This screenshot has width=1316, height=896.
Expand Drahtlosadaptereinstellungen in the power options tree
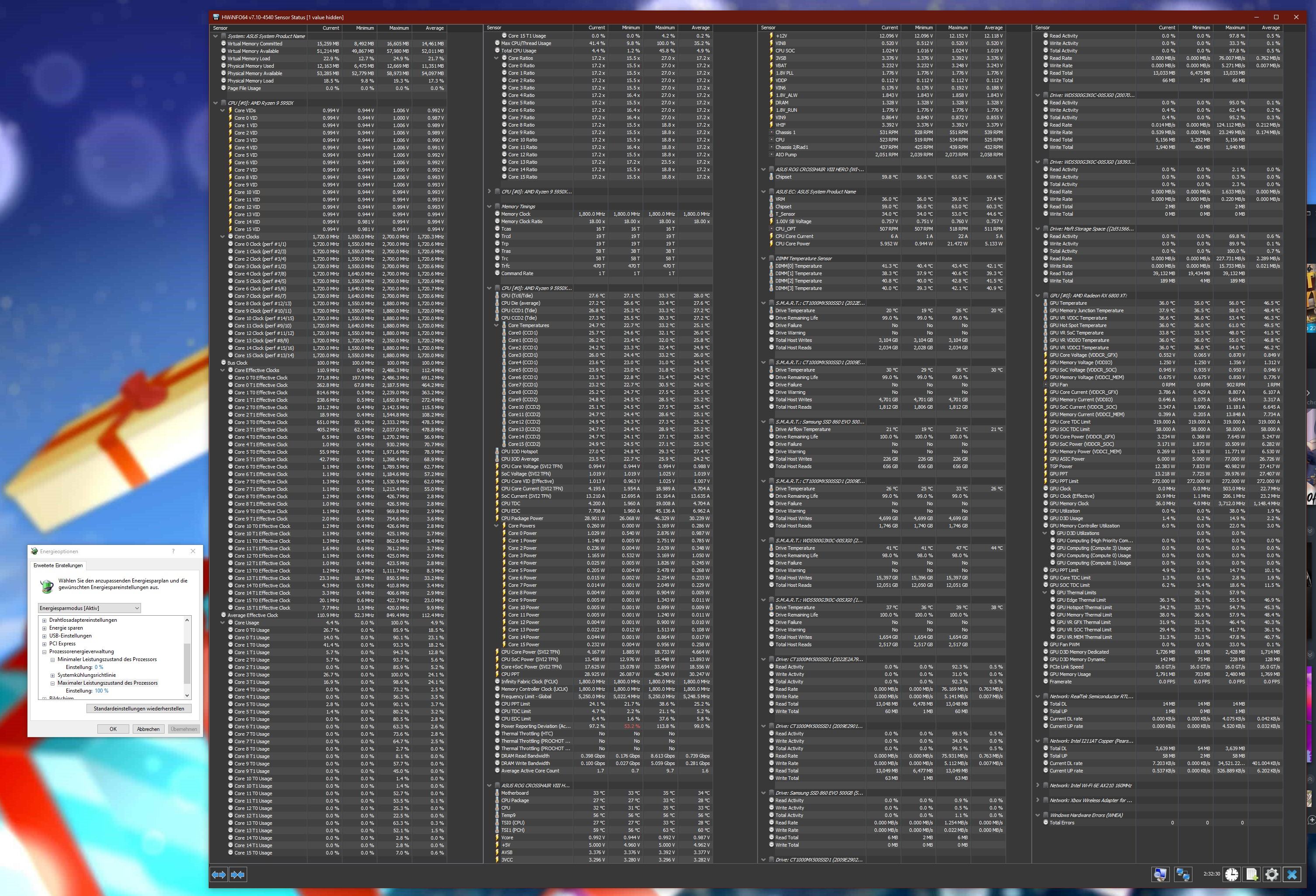(x=44, y=620)
